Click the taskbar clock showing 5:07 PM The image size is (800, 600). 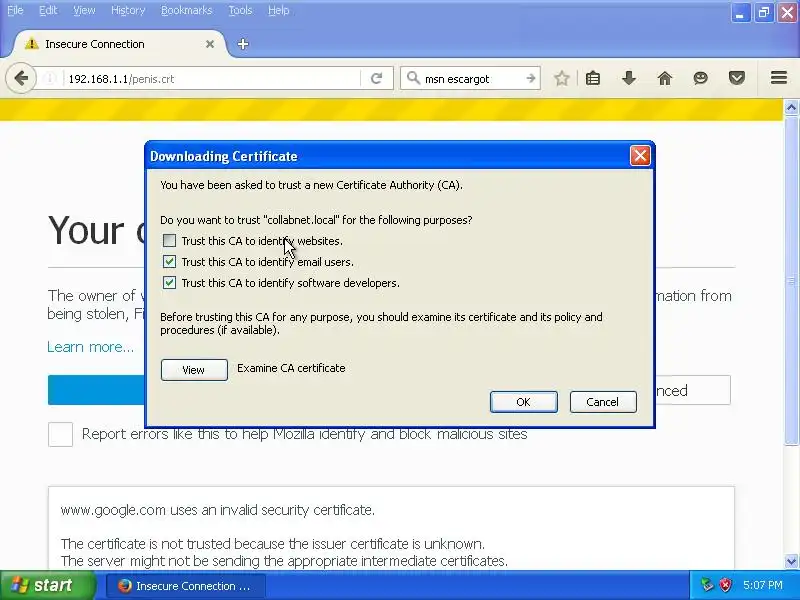(x=763, y=585)
